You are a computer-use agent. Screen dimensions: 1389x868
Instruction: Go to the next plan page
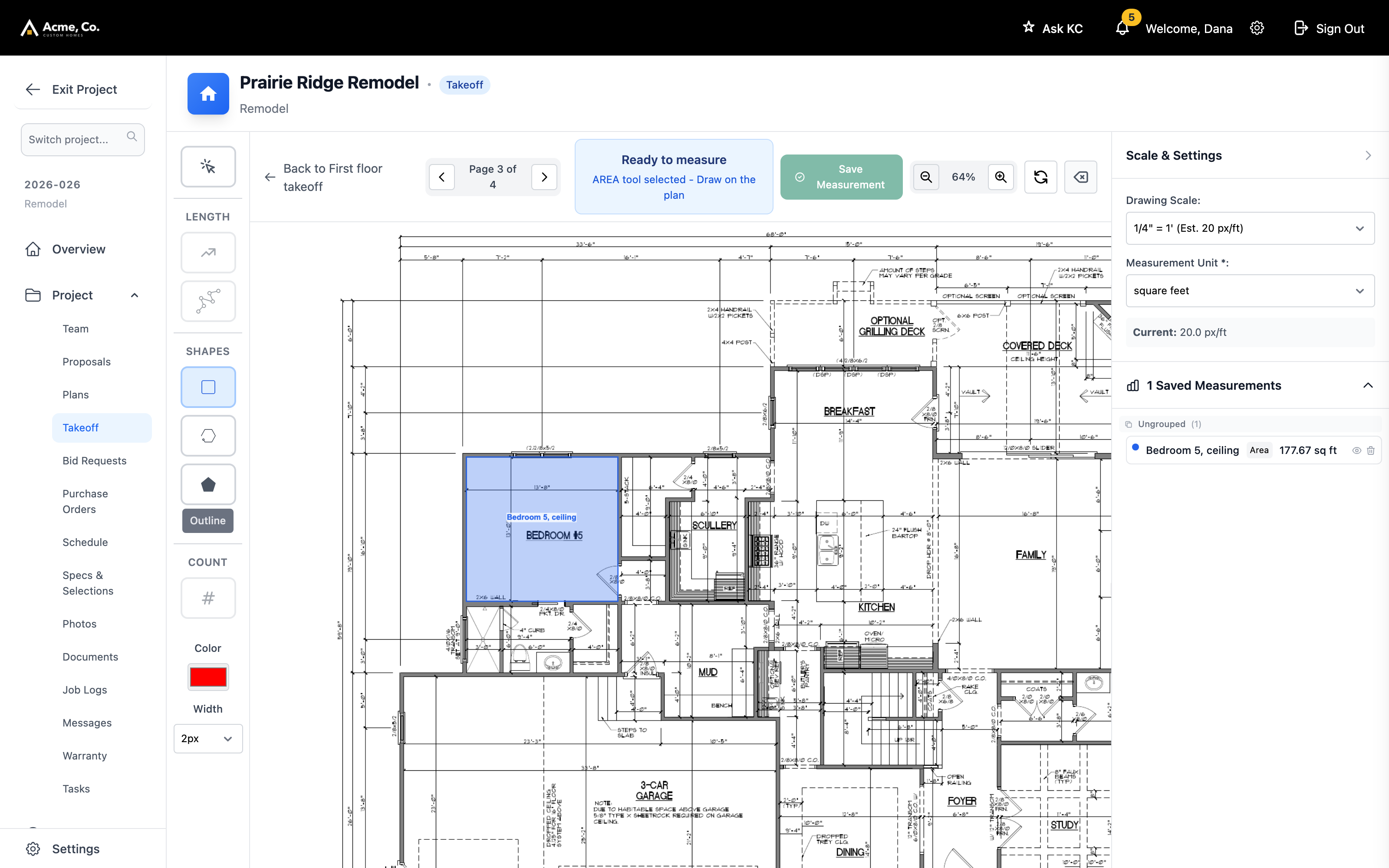coord(544,177)
